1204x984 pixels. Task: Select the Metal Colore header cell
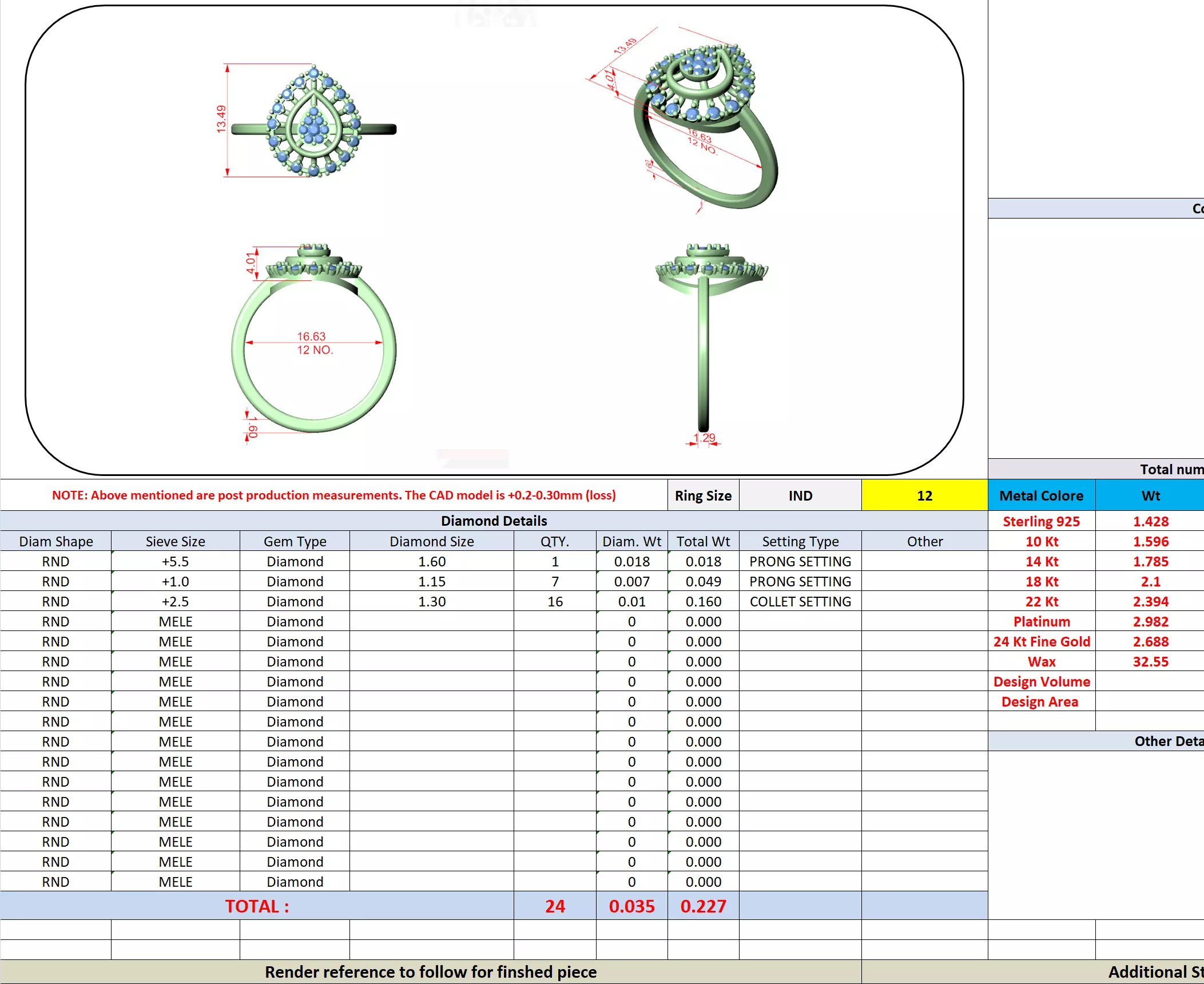[x=1041, y=495]
